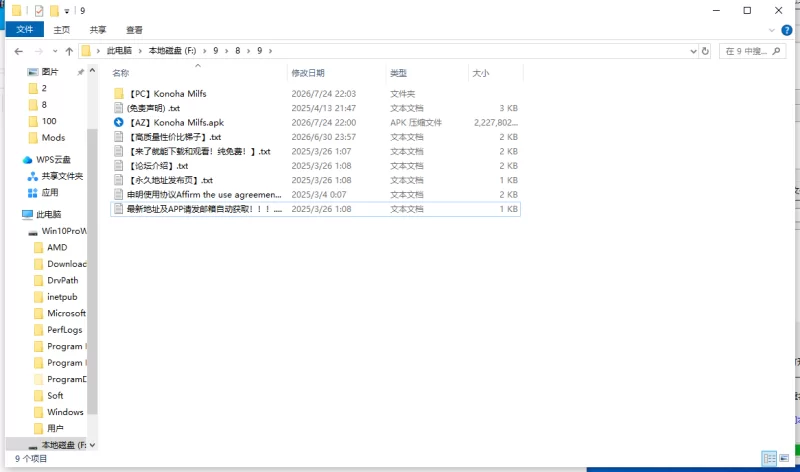The image size is (800, 472).
Task: Switch to the 主页 ribbon tab
Action: 62,30
